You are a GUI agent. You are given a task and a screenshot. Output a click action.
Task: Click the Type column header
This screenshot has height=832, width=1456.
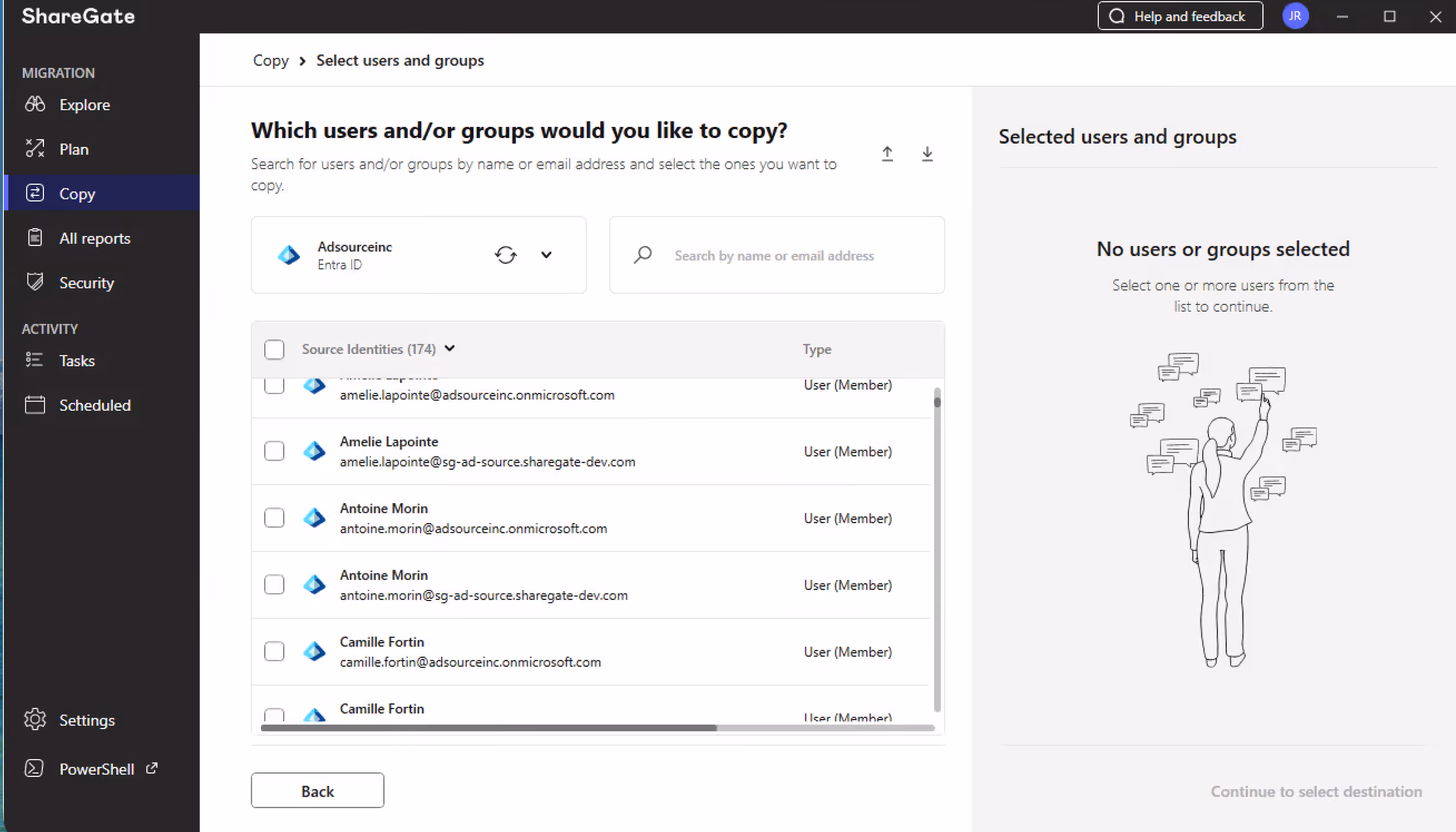817,349
